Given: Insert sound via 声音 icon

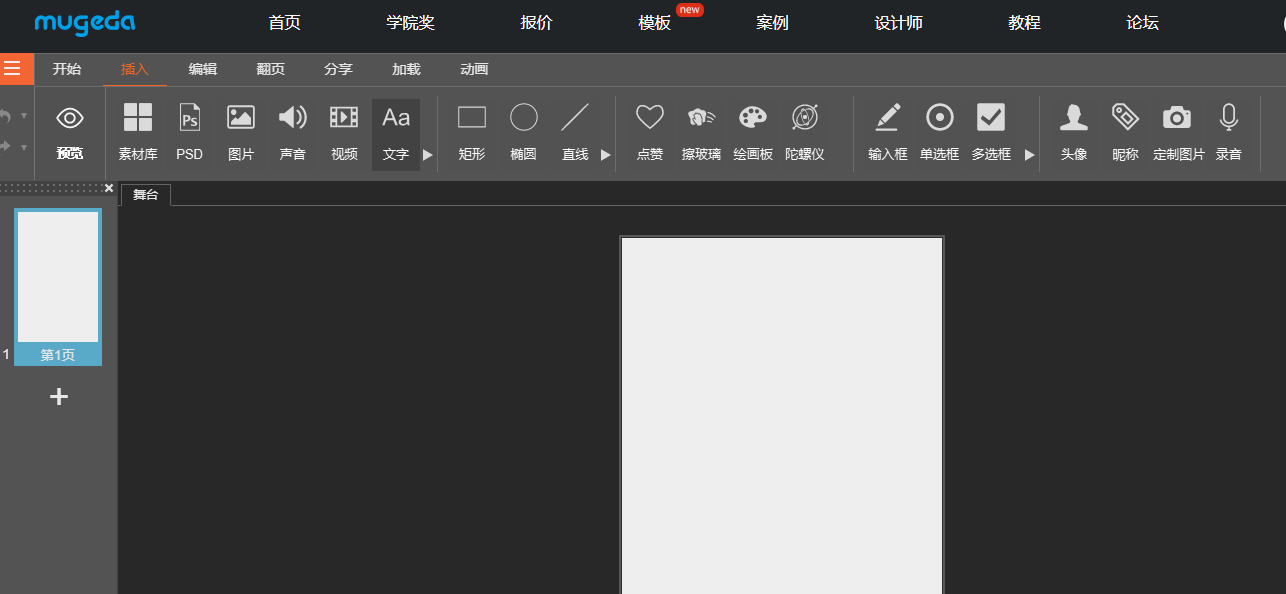Looking at the screenshot, I should 293,134.
